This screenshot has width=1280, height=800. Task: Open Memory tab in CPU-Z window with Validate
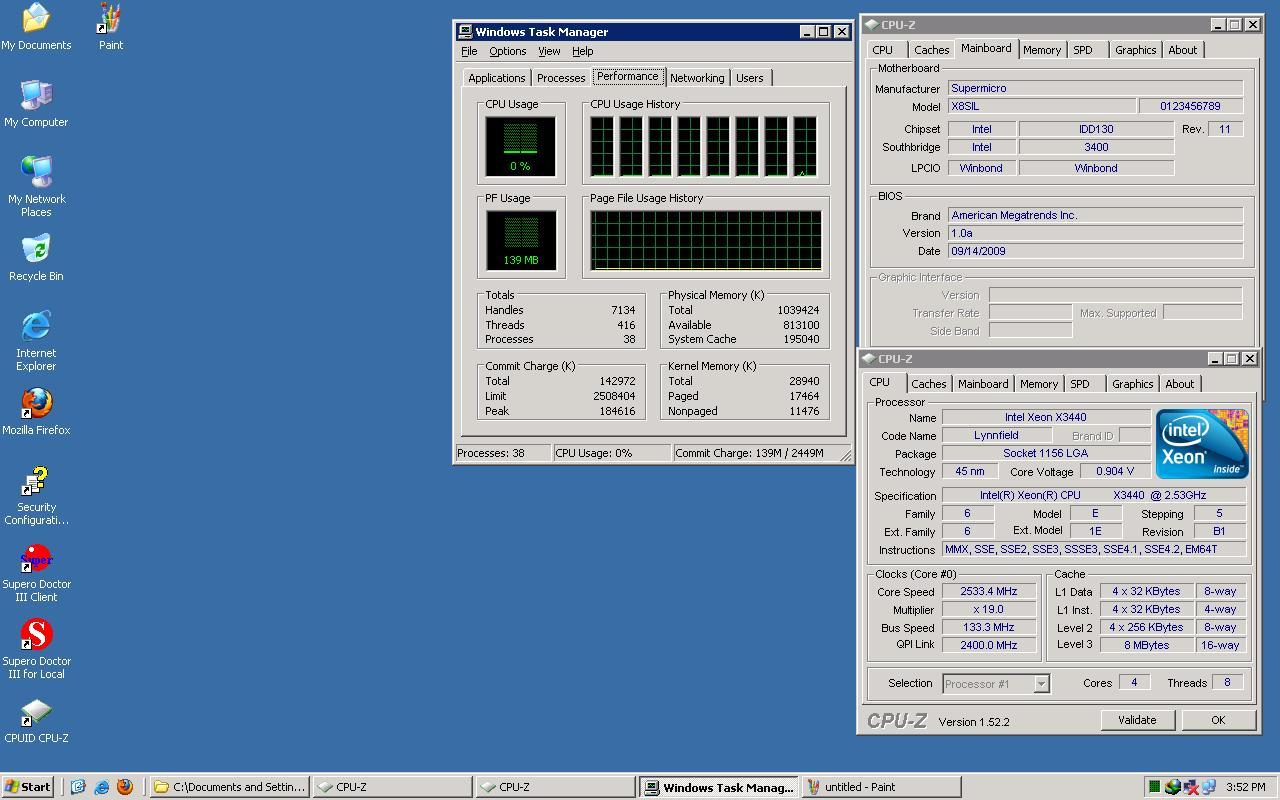pyautogui.click(x=1039, y=384)
